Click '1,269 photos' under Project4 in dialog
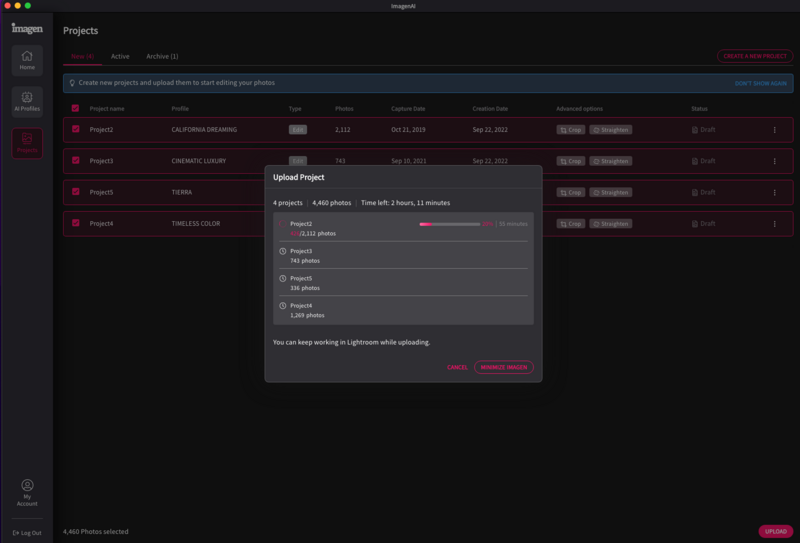The width and height of the screenshot is (800, 543). [307, 315]
